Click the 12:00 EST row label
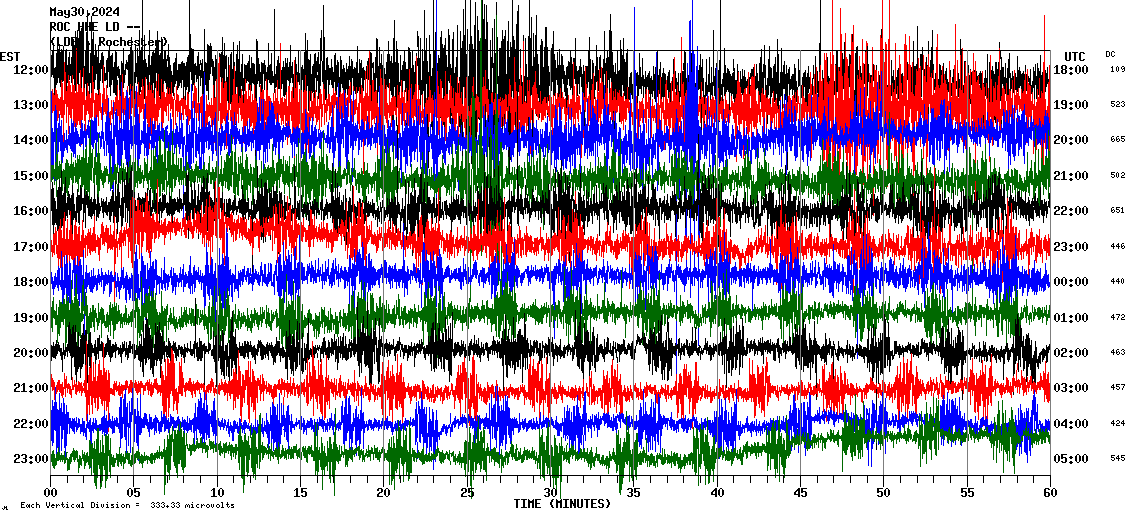The image size is (1130, 519). click(x=30, y=70)
